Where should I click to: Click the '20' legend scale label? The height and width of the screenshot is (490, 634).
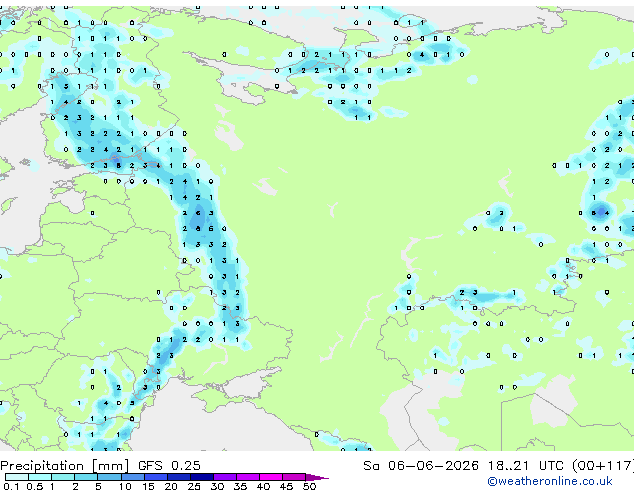(x=171, y=486)
